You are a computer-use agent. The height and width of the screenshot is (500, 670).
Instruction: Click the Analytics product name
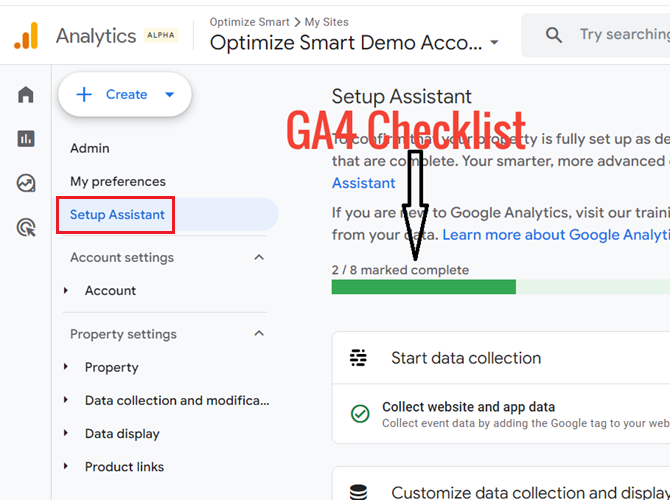(x=96, y=36)
